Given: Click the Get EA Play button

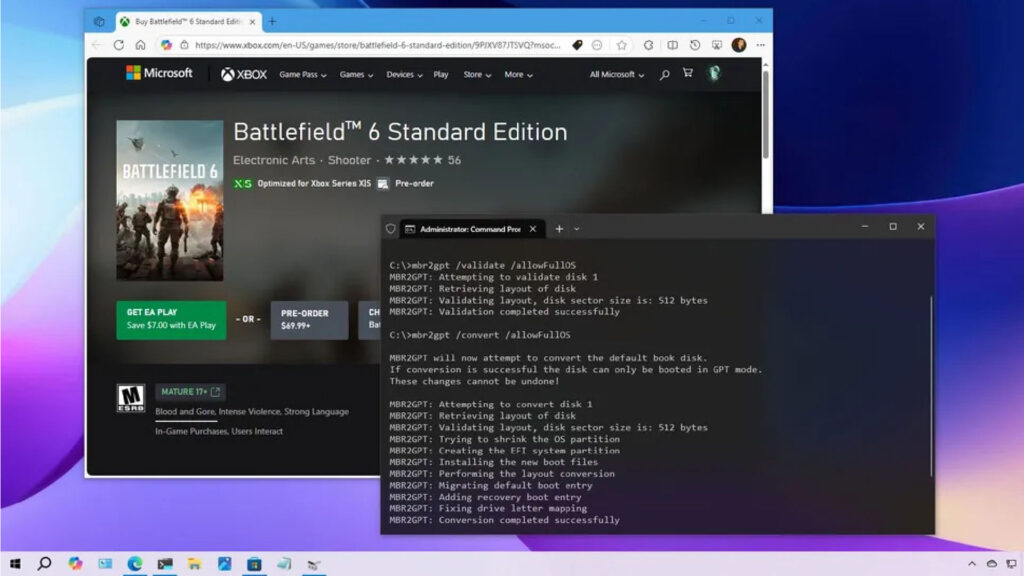Looking at the screenshot, I should (x=171, y=319).
